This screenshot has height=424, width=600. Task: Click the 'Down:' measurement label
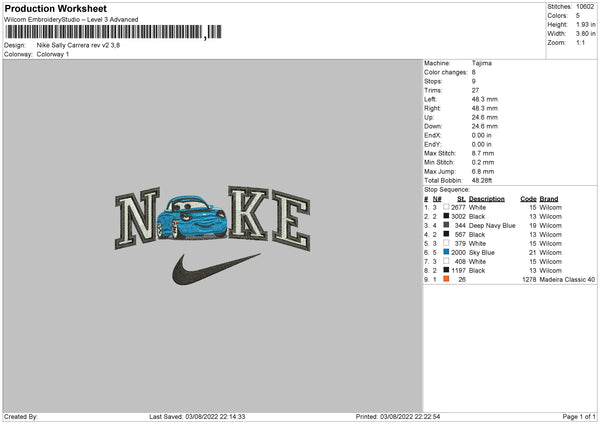coord(433,126)
